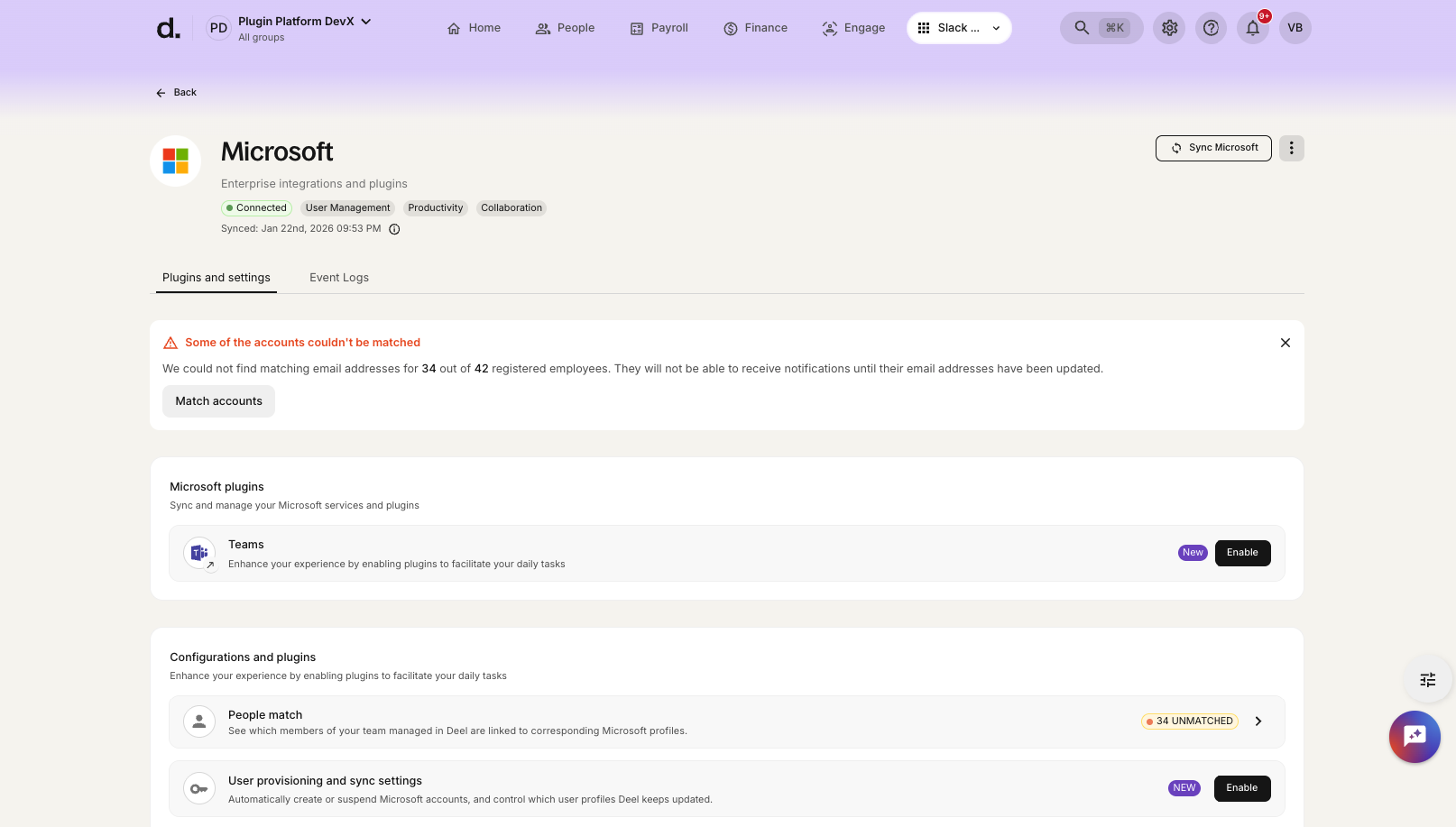Open the help question mark icon
Screen dimensions: 1456x827
(1211, 28)
